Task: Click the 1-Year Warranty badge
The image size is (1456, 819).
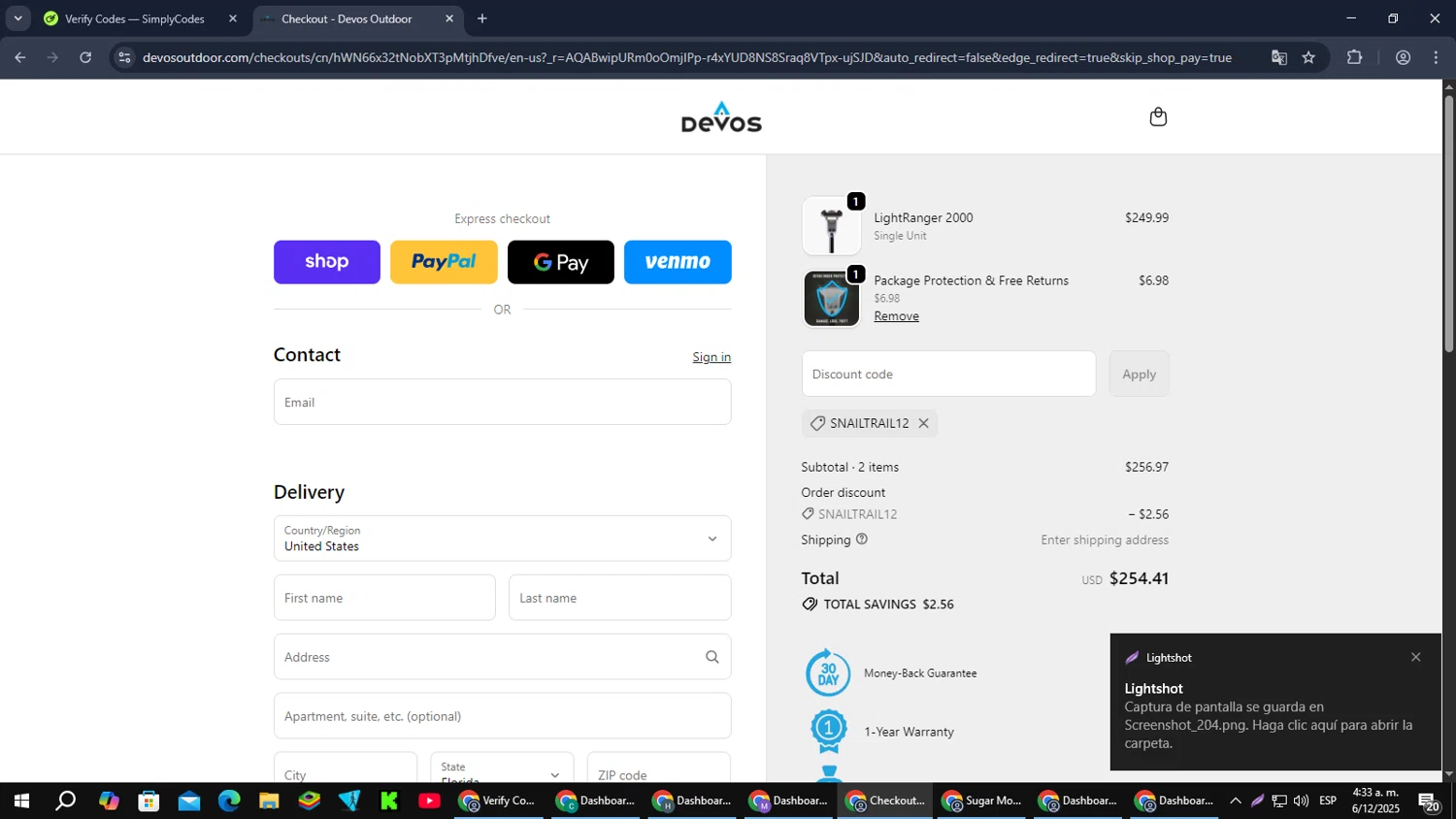Action: (x=828, y=732)
